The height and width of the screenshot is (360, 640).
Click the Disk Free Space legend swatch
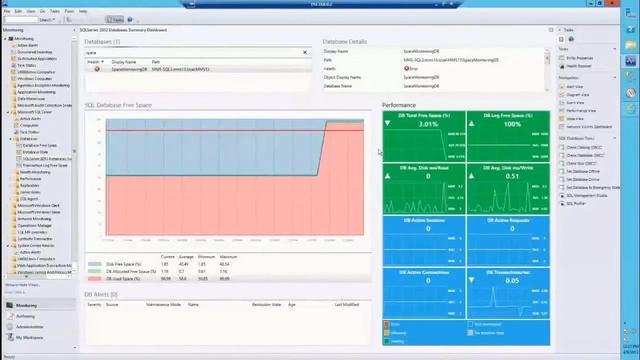(95, 264)
